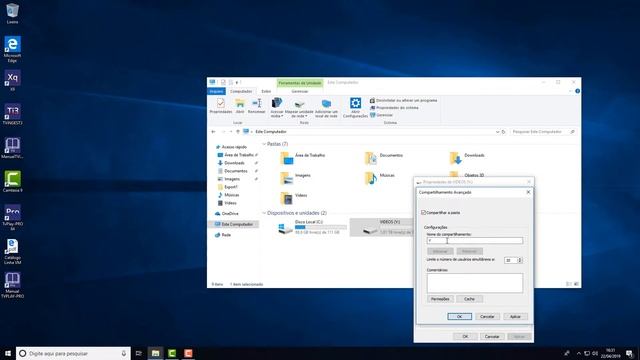Open Task View on the taskbar
Screen dimensions: 640x360
139,353
